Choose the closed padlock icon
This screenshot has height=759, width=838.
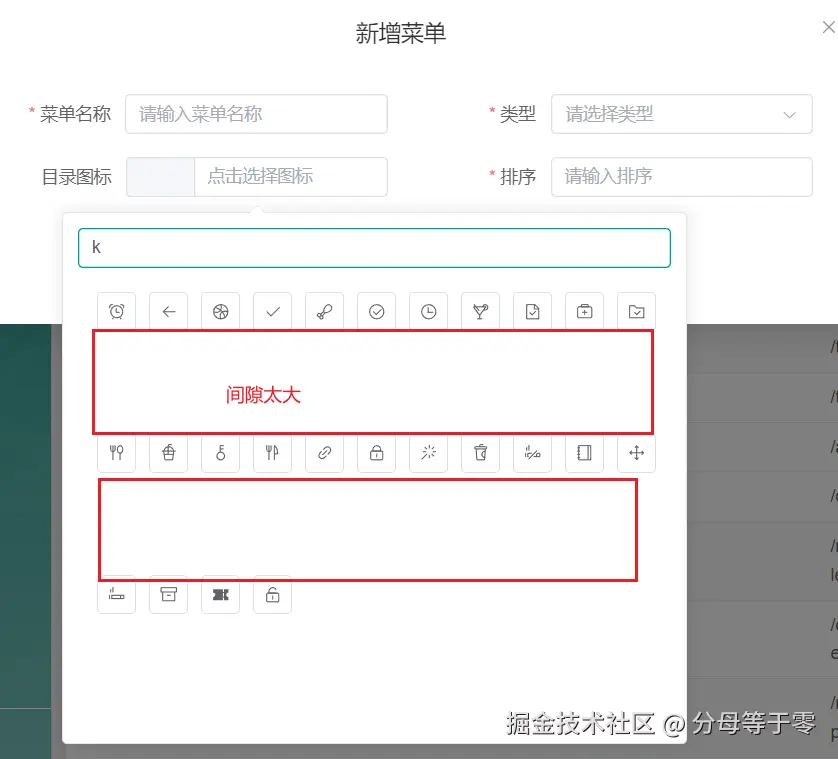(x=376, y=453)
